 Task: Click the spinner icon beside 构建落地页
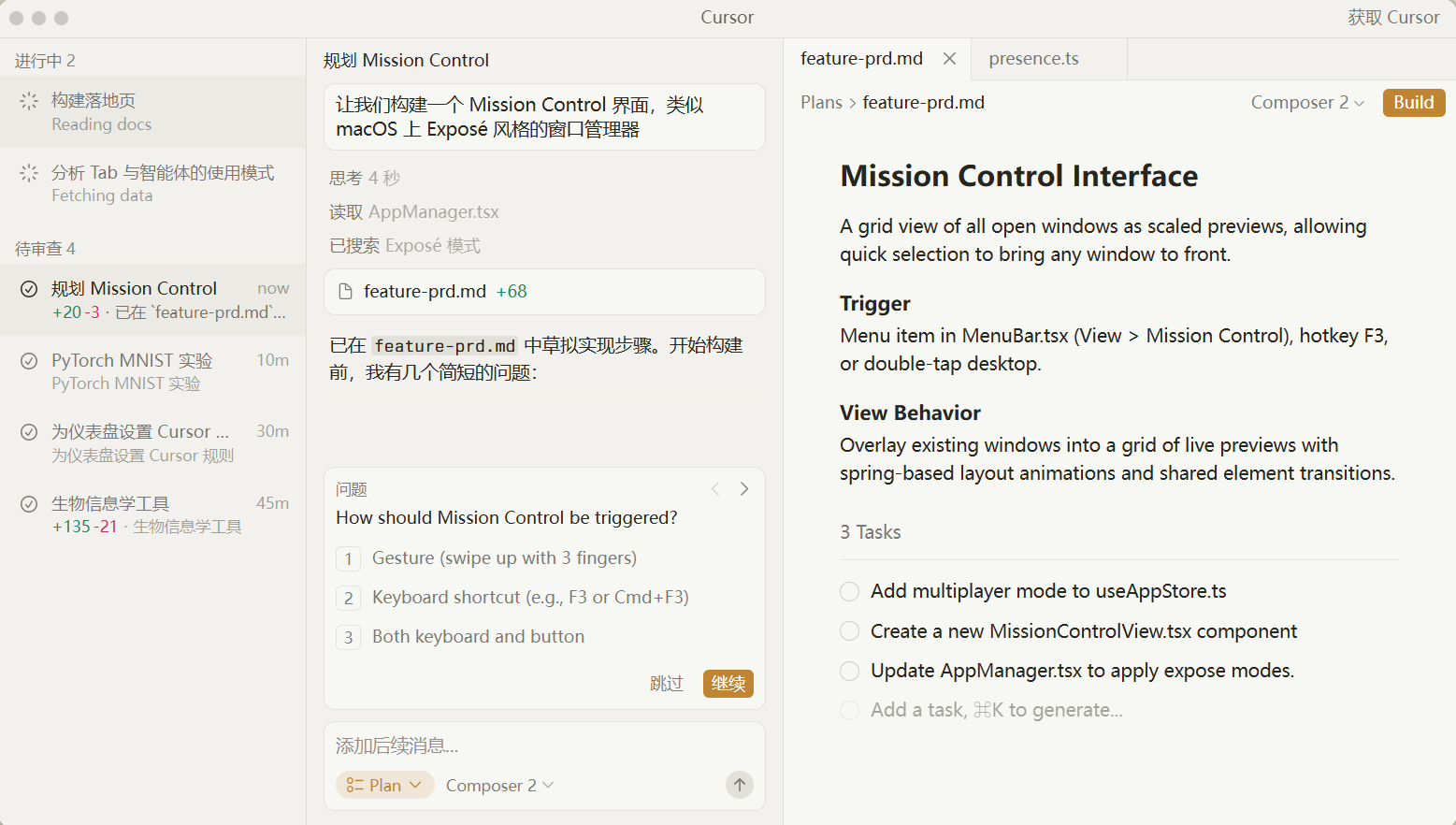click(x=29, y=101)
